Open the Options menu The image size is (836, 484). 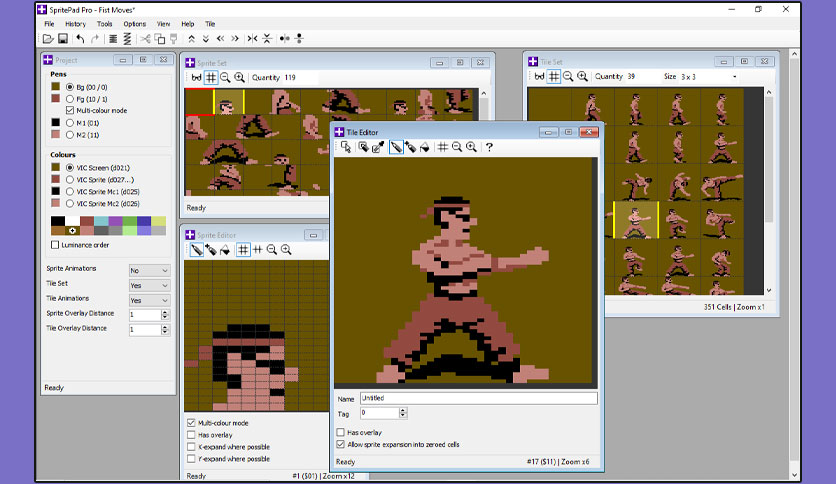coord(134,24)
